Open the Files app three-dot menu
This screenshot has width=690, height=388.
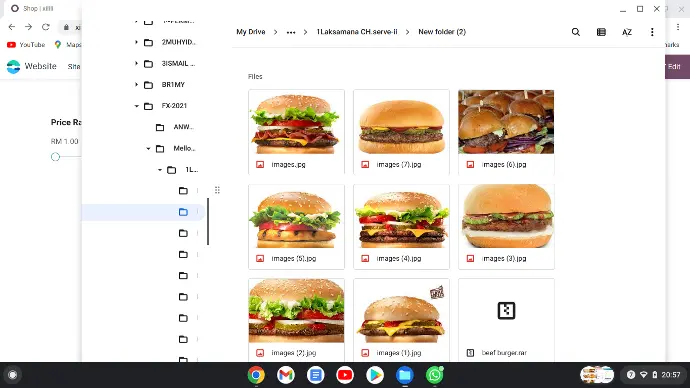(x=652, y=32)
